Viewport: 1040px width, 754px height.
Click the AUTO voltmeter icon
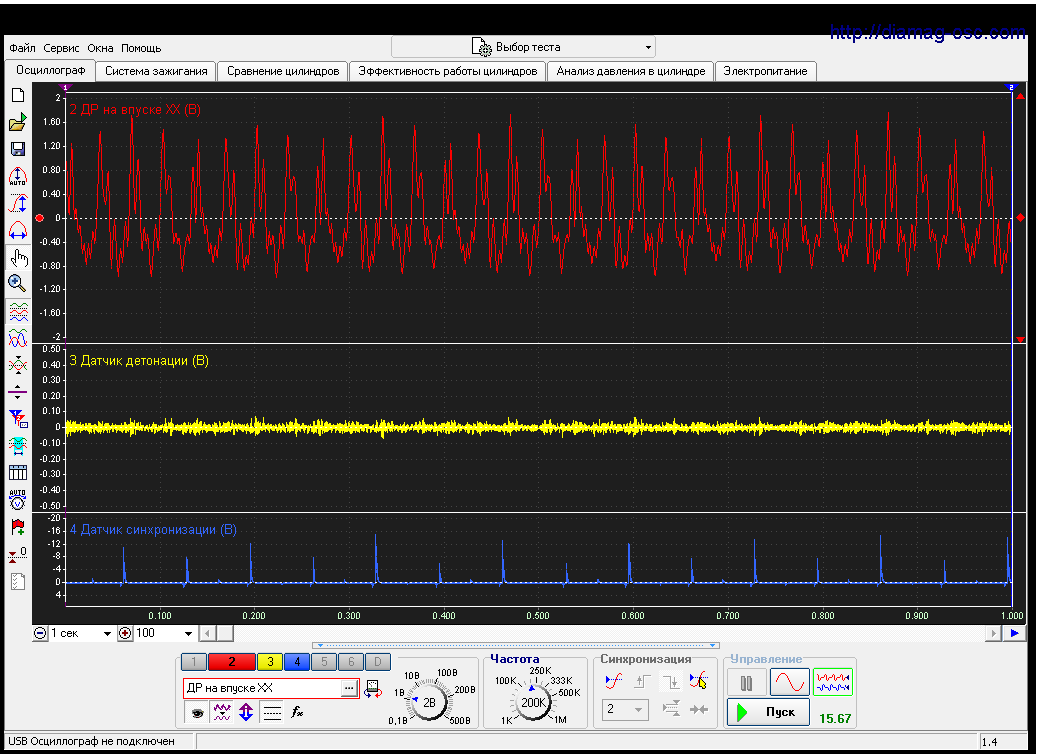click(18, 499)
